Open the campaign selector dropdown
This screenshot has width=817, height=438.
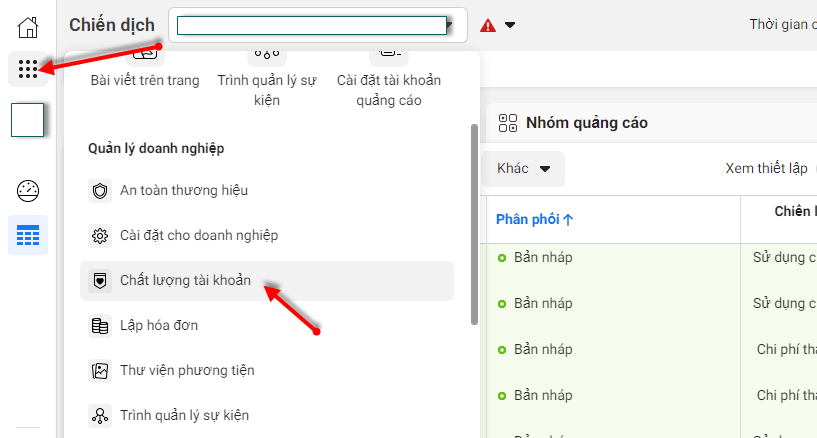coord(317,25)
